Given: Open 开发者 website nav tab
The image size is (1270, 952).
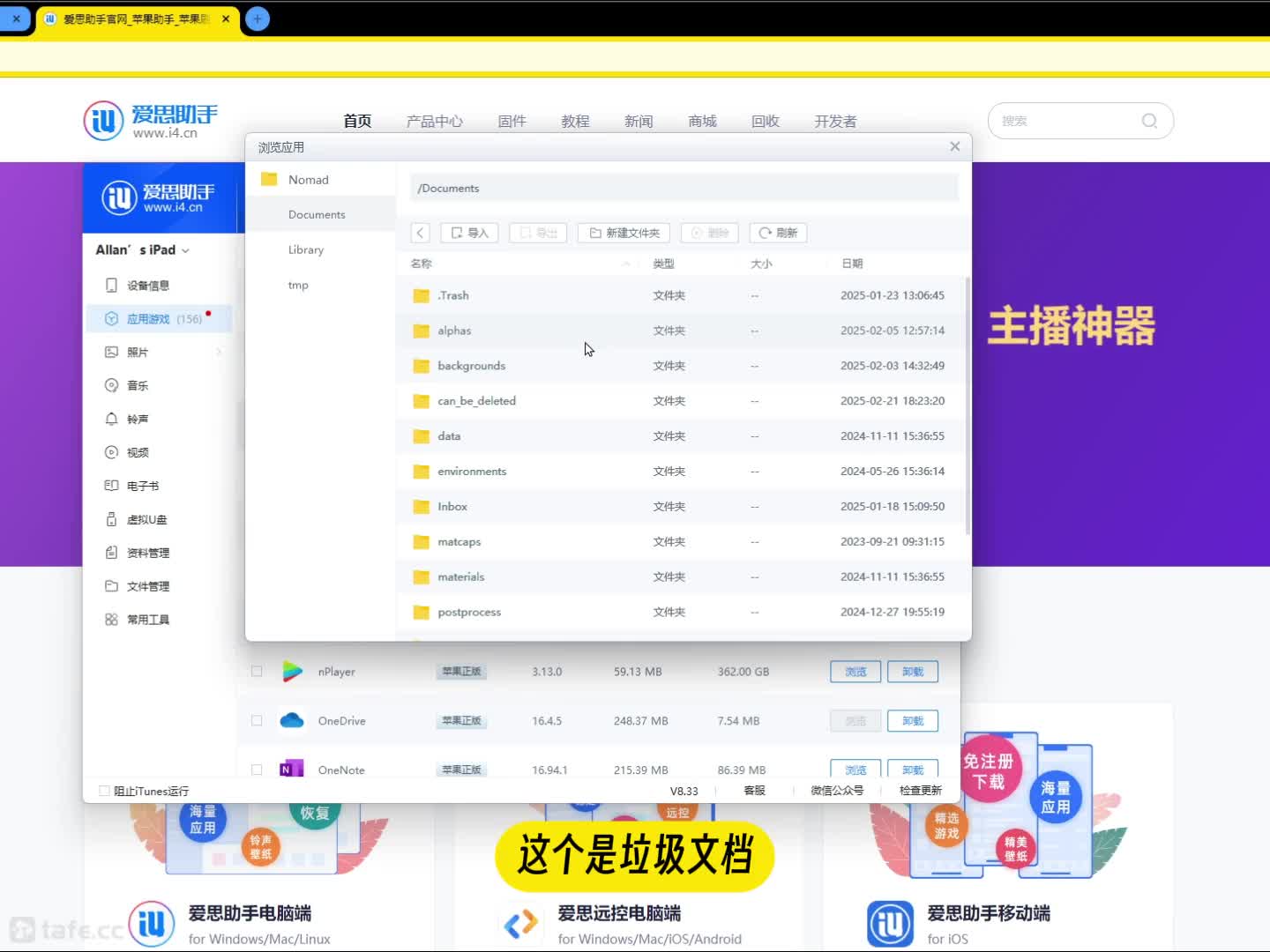Looking at the screenshot, I should [835, 121].
